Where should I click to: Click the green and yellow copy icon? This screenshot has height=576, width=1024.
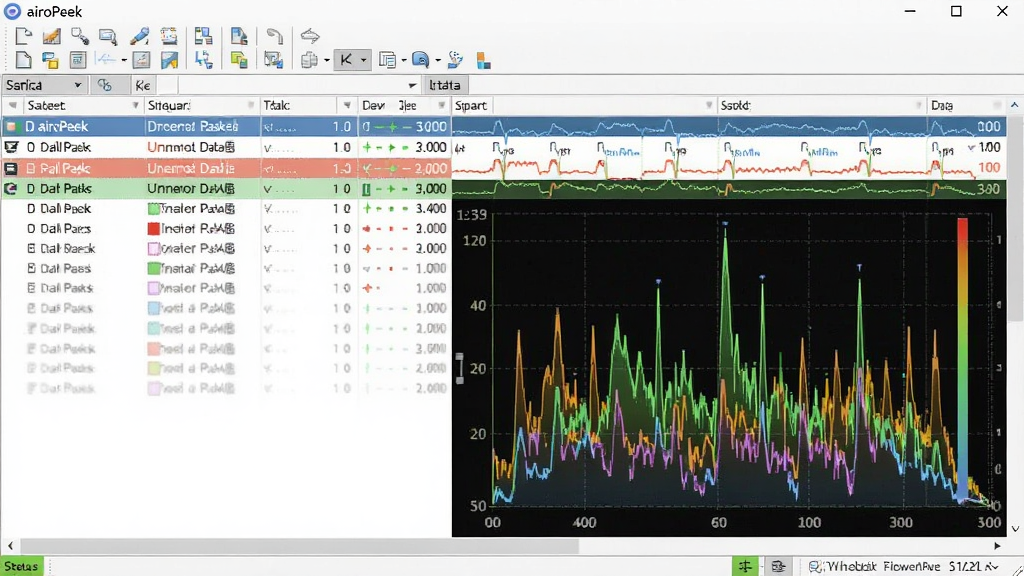[x=239, y=61]
